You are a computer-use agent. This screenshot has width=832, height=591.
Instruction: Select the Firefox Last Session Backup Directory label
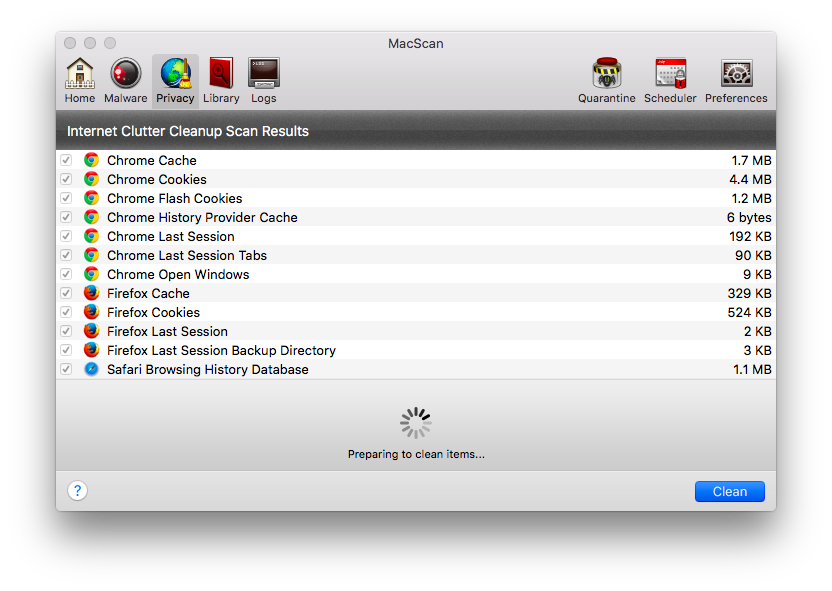pos(221,351)
